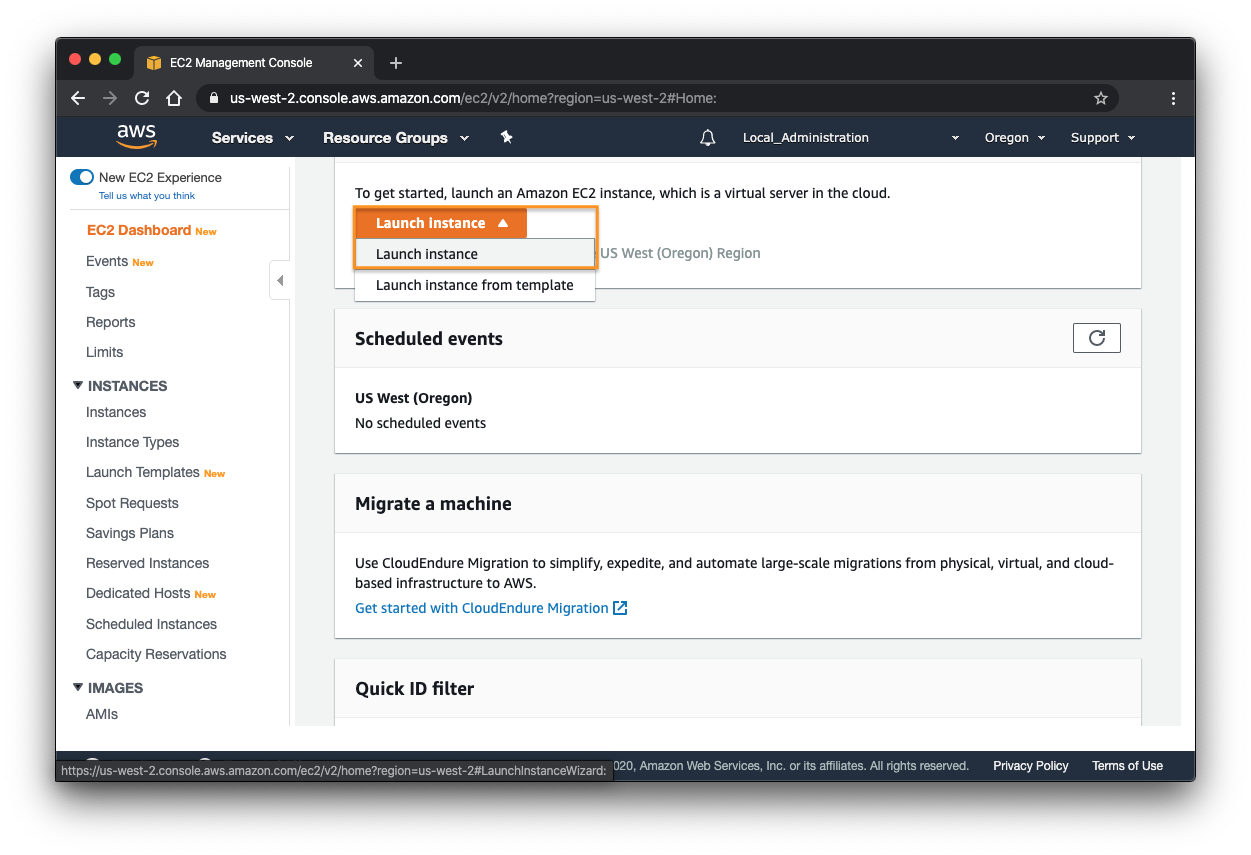Switch to EC2 Management Console tab
The image size is (1251, 855).
(x=254, y=63)
